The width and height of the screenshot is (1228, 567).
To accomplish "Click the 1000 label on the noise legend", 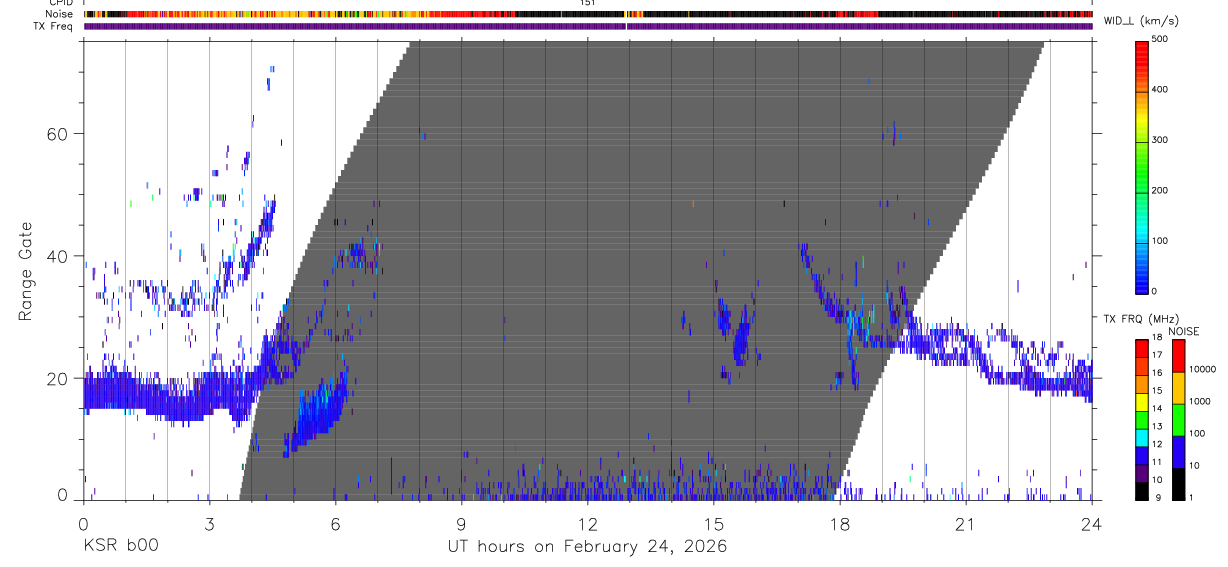I will pos(1202,403).
